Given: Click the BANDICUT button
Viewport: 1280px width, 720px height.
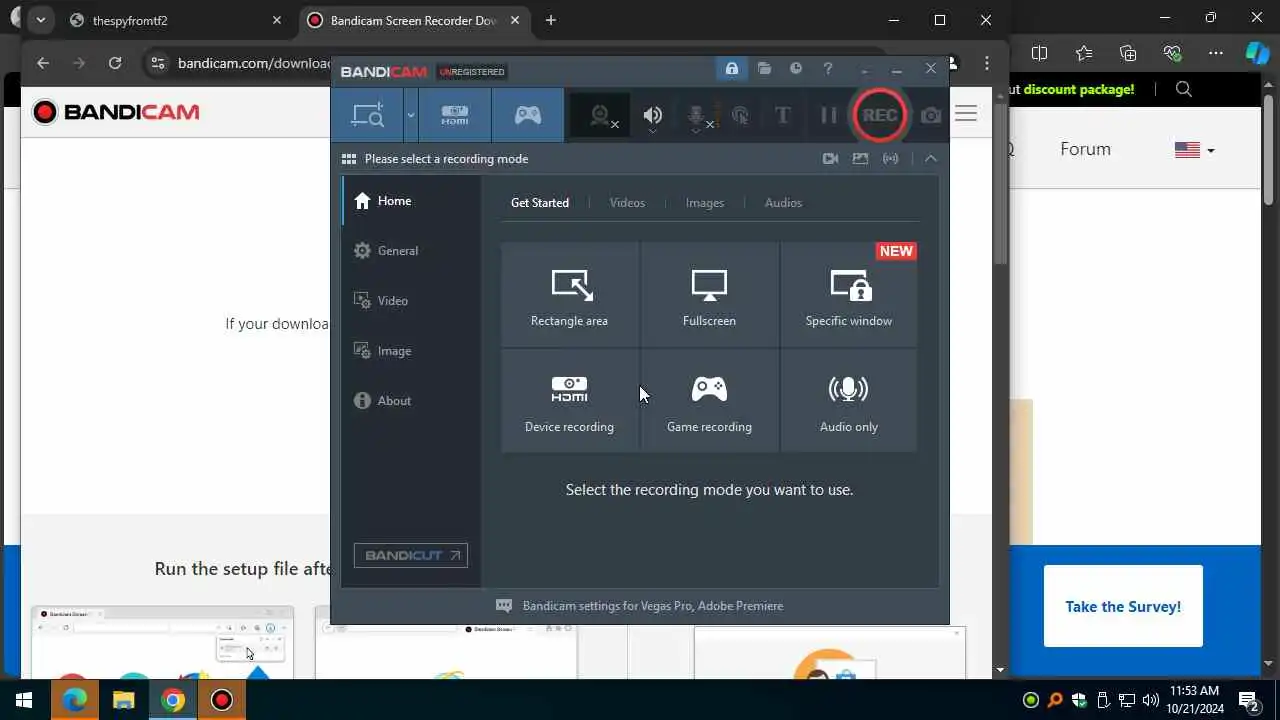Looking at the screenshot, I should click(411, 556).
